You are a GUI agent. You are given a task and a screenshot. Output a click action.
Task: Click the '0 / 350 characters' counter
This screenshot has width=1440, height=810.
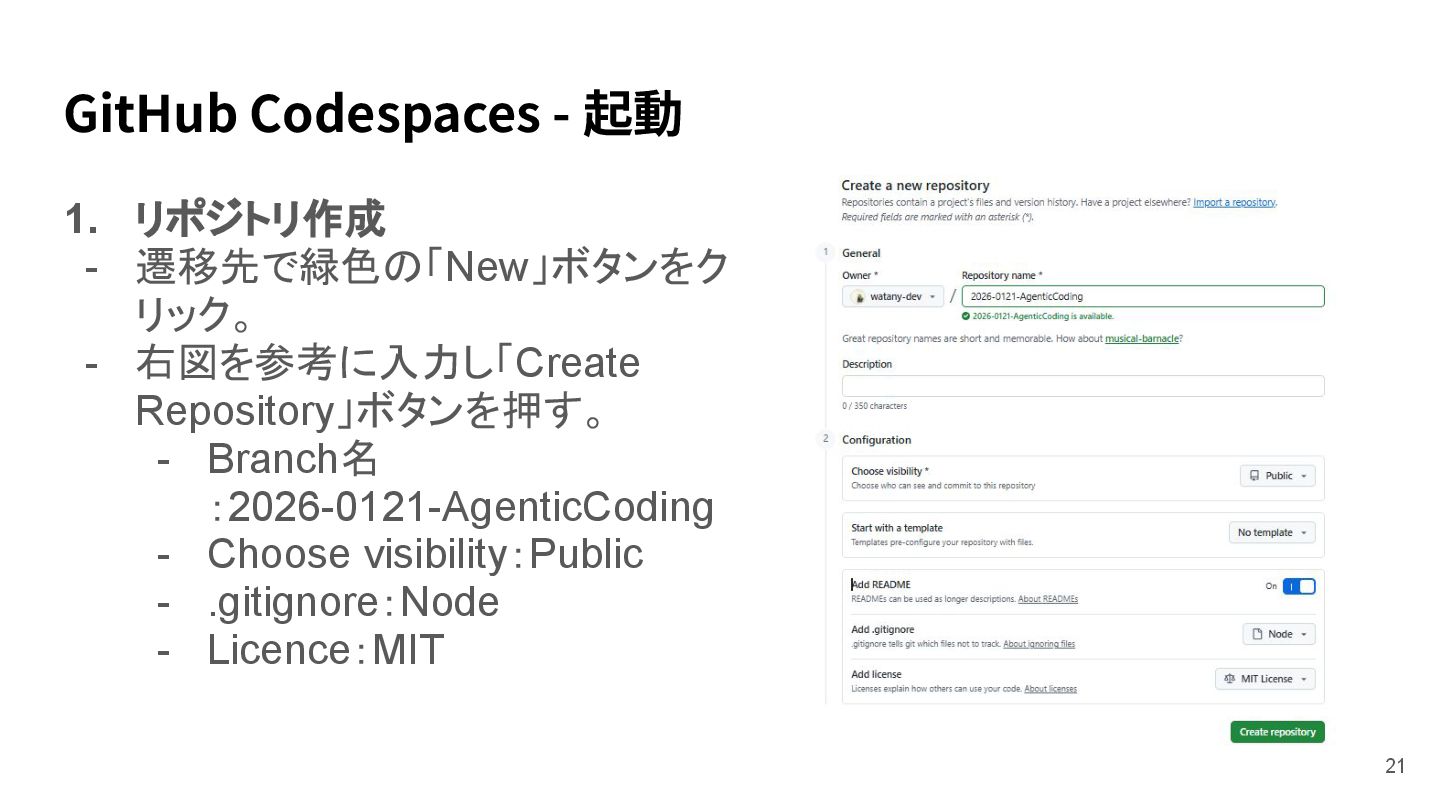pos(875,406)
